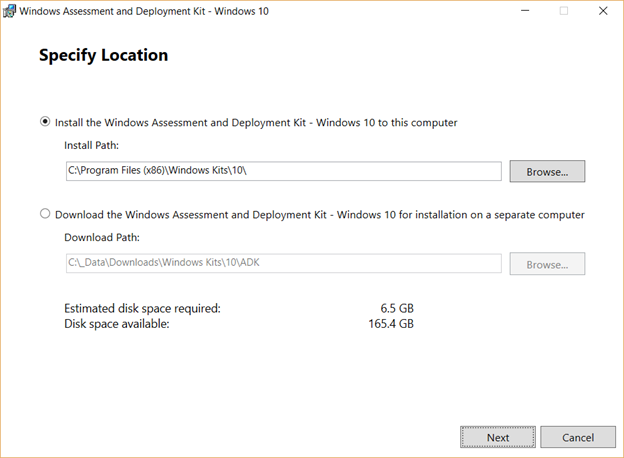Click Next to continue setup
This screenshot has width=624, height=458.
click(498, 437)
